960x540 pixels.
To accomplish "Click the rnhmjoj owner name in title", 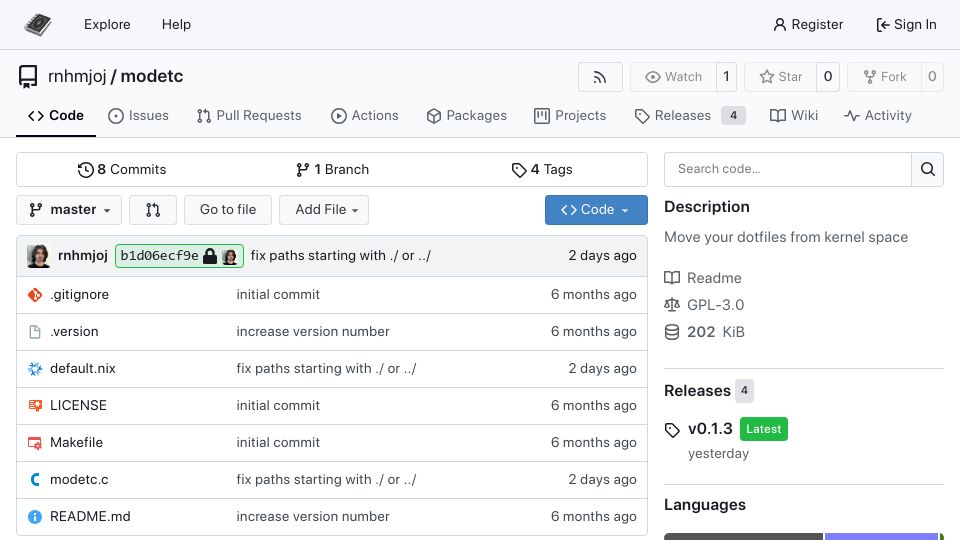I will click(77, 77).
